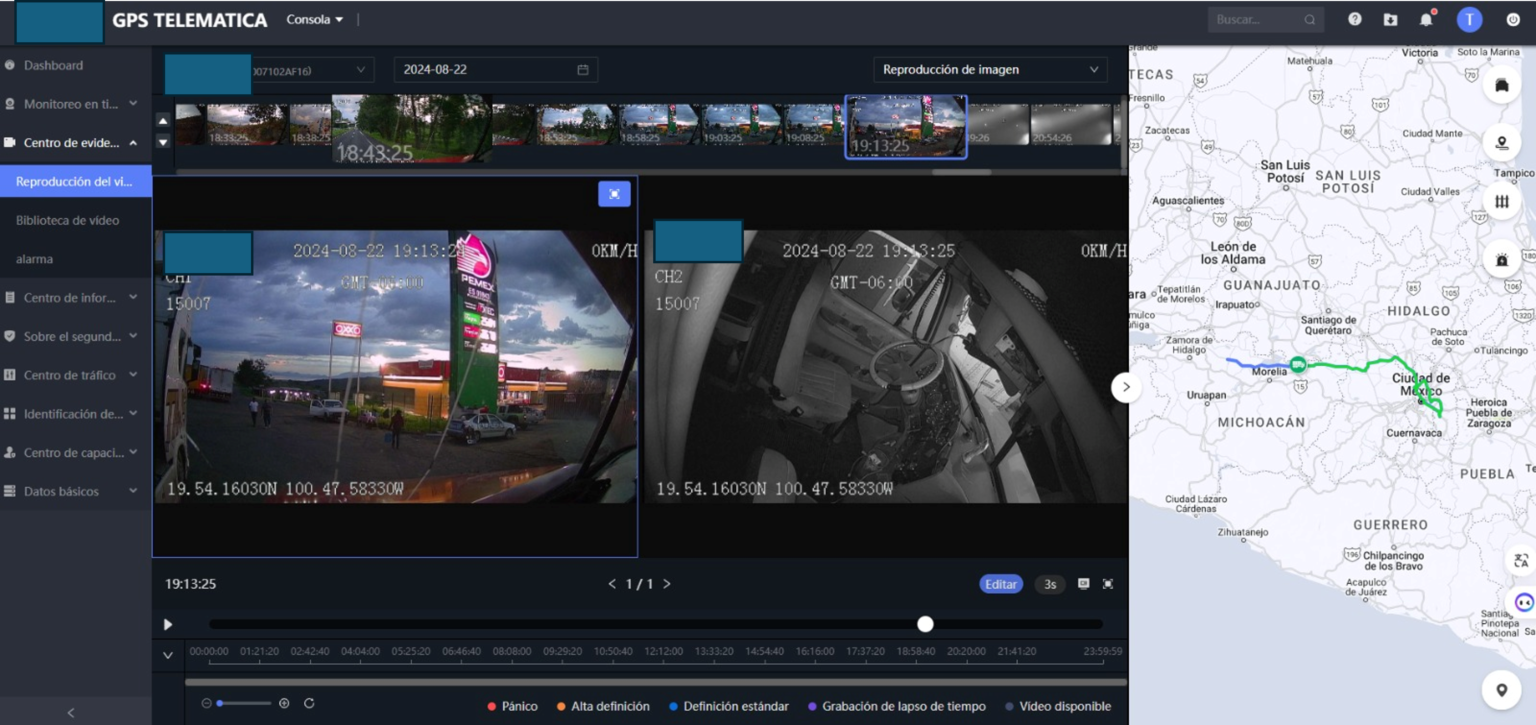Click the alarm siren map button

pyautogui.click(x=1501, y=260)
